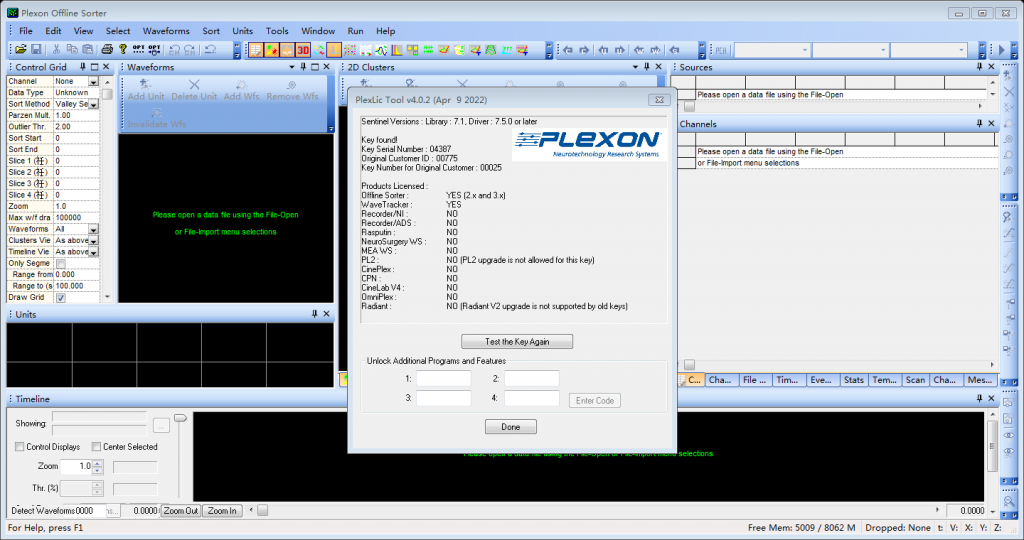
Task: Click the Test the Key Again button
Action: (x=517, y=341)
